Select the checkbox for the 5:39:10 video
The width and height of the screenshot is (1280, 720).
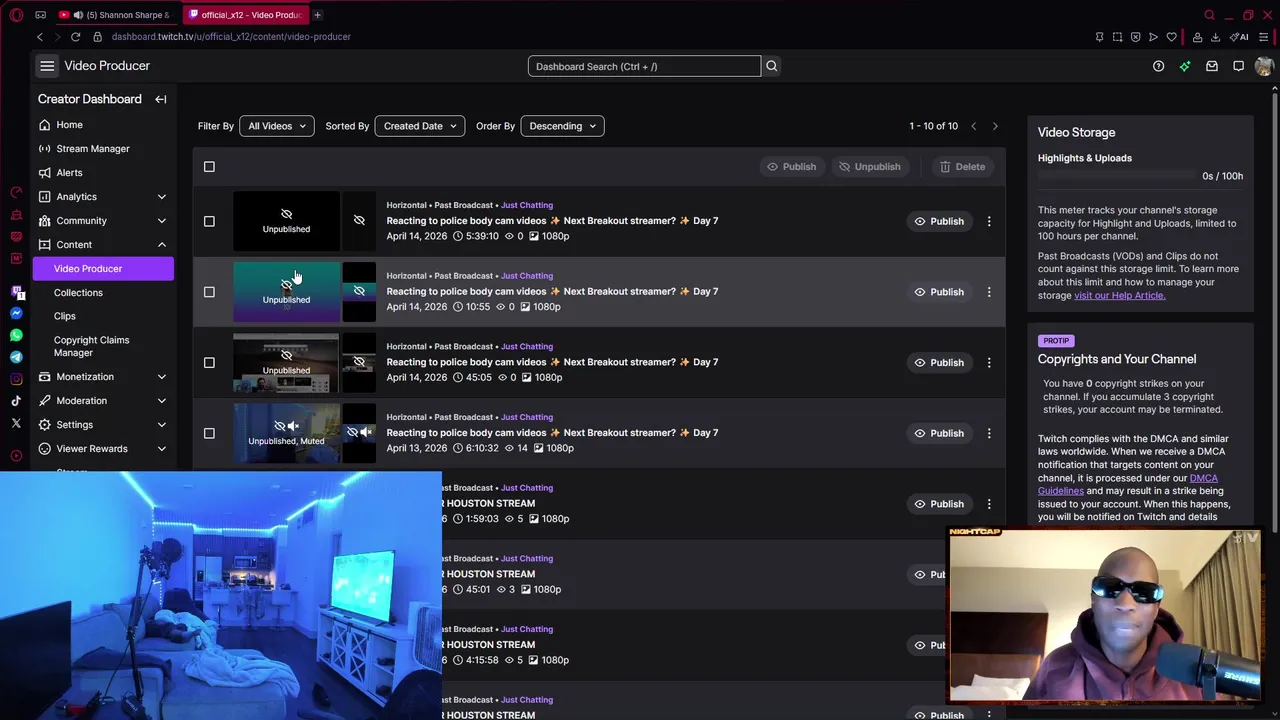pos(209,221)
